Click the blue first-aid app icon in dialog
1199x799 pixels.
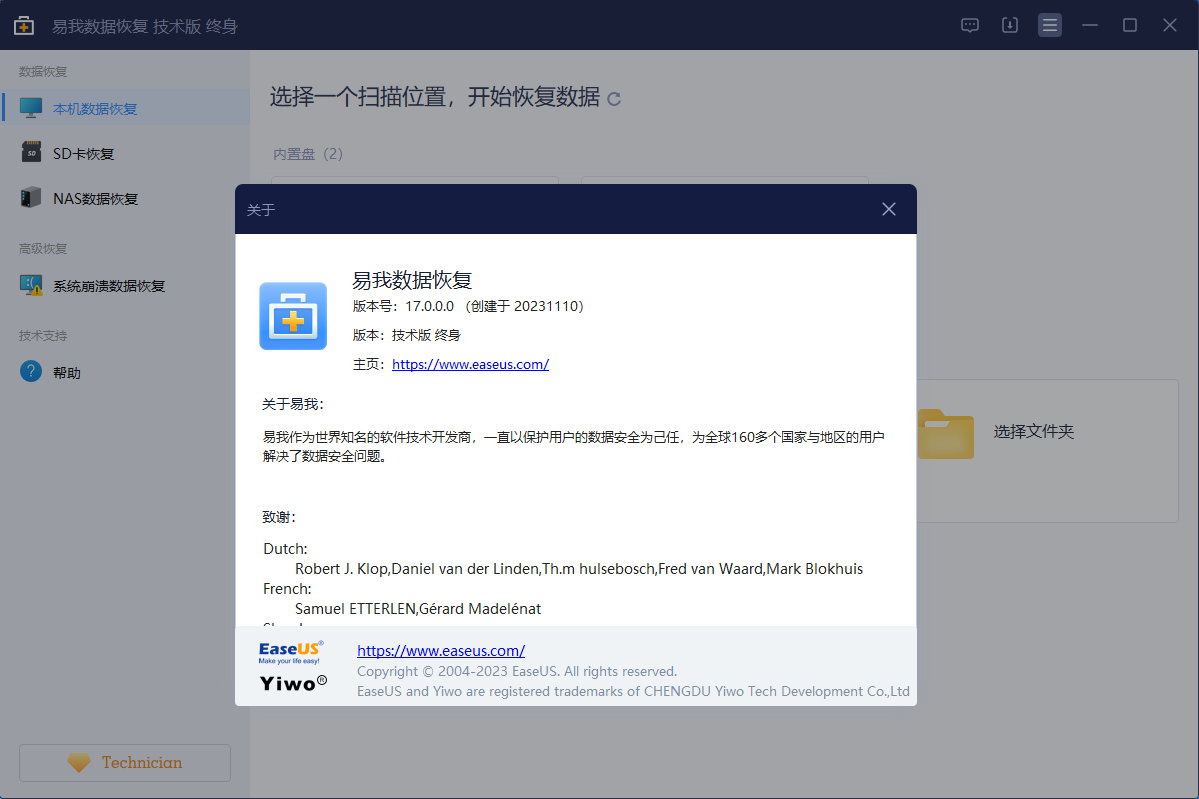[293, 316]
